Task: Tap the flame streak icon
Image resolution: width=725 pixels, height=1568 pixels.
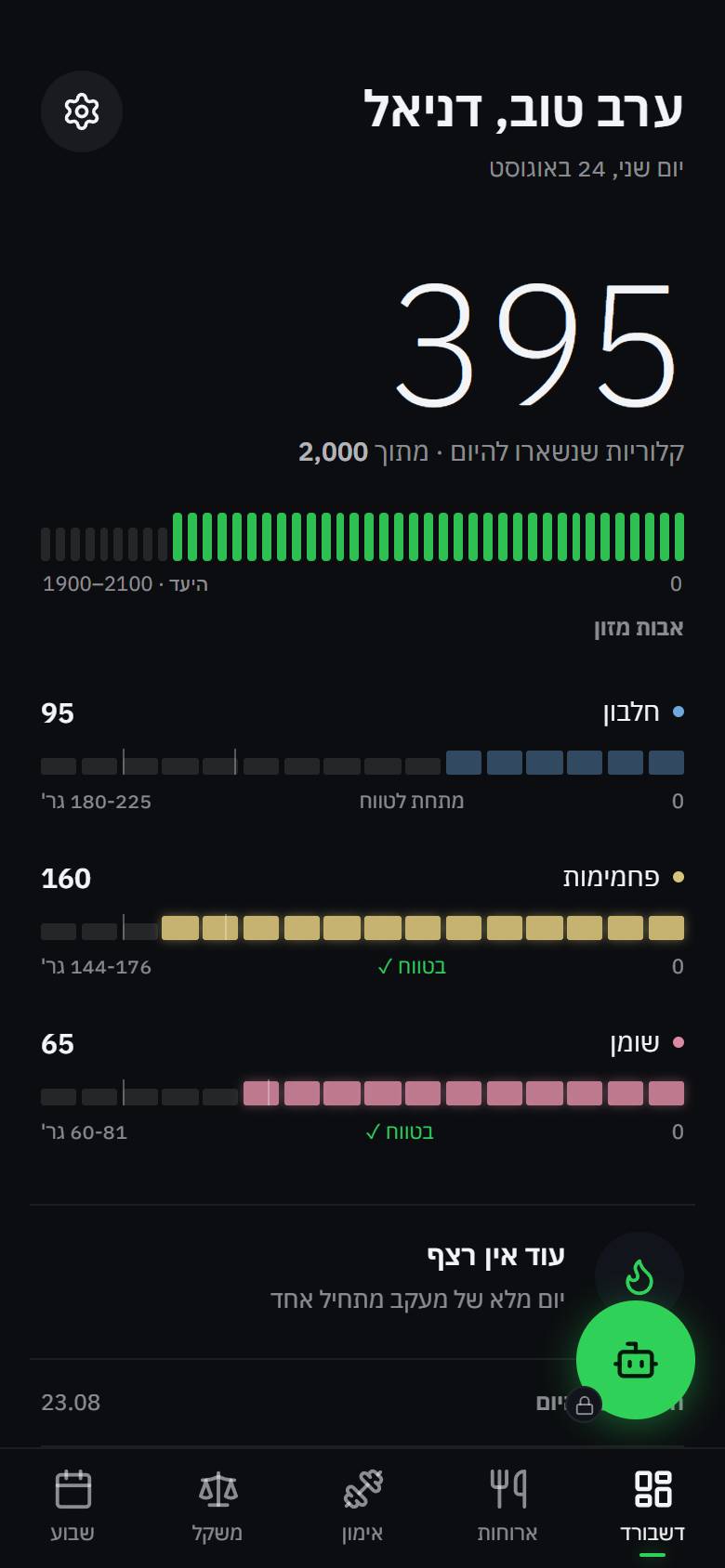Action: tap(639, 1276)
